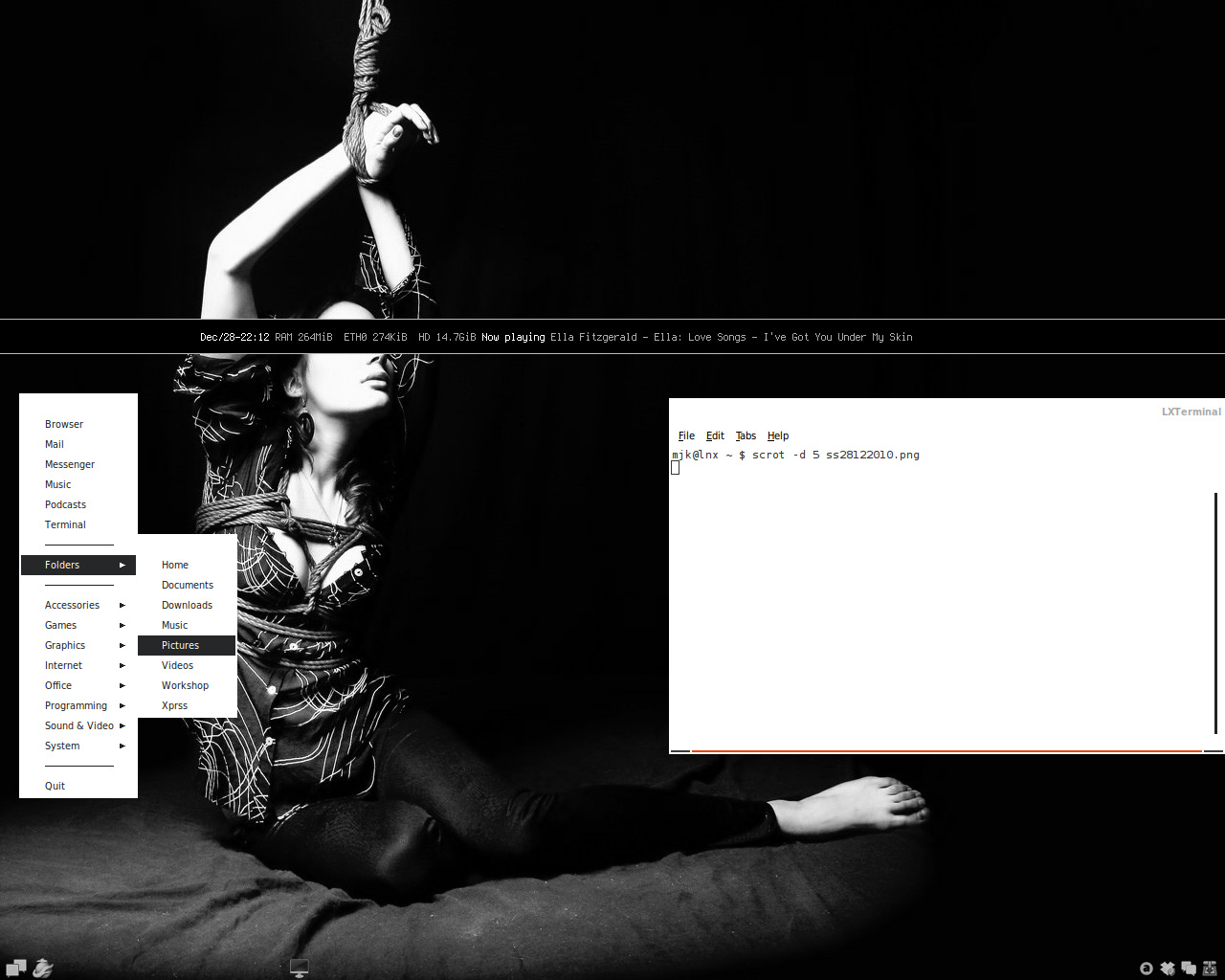Open the Home folder entry
This screenshot has width=1225, height=980.
(x=187, y=565)
